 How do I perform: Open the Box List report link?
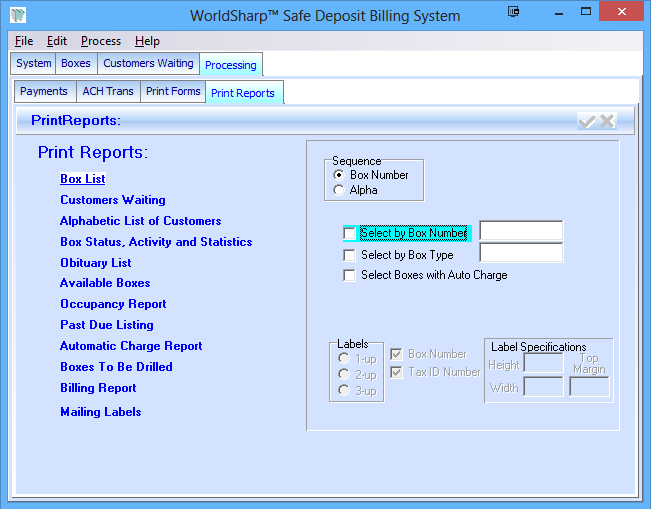(82, 179)
